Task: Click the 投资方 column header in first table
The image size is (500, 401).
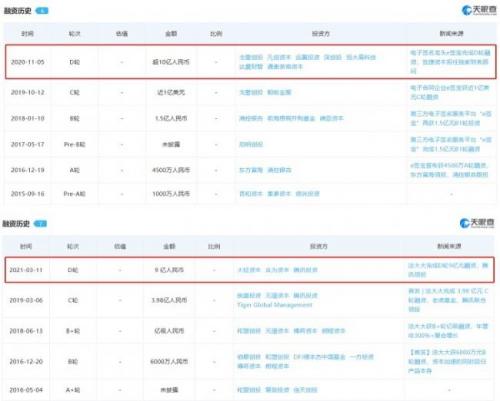Action: (x=321, y=34)
